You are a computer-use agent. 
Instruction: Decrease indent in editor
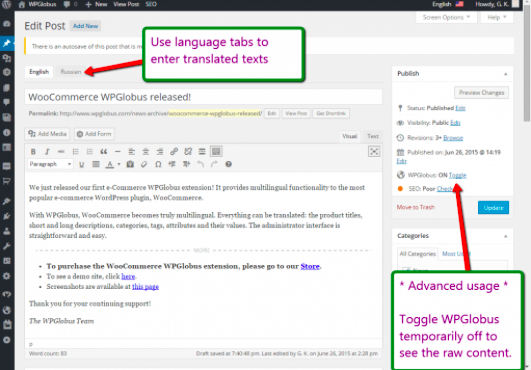[172, 165]
